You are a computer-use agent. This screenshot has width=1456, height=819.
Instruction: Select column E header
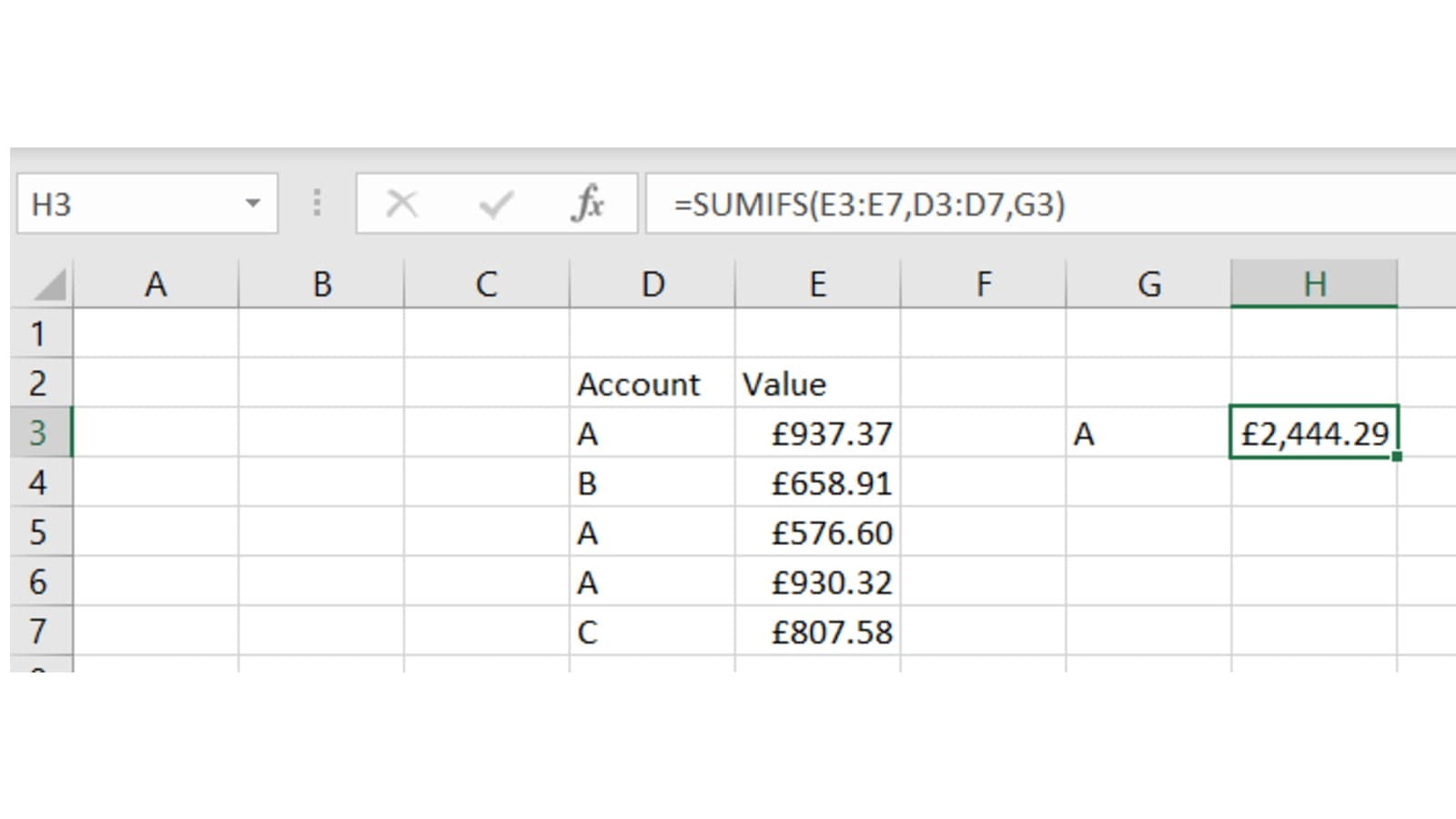(x=817, y=285)
